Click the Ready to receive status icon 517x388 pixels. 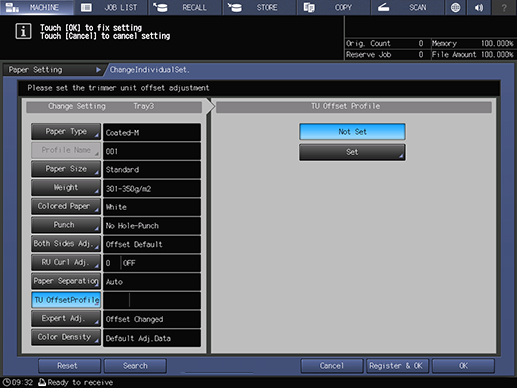(42, 382)
